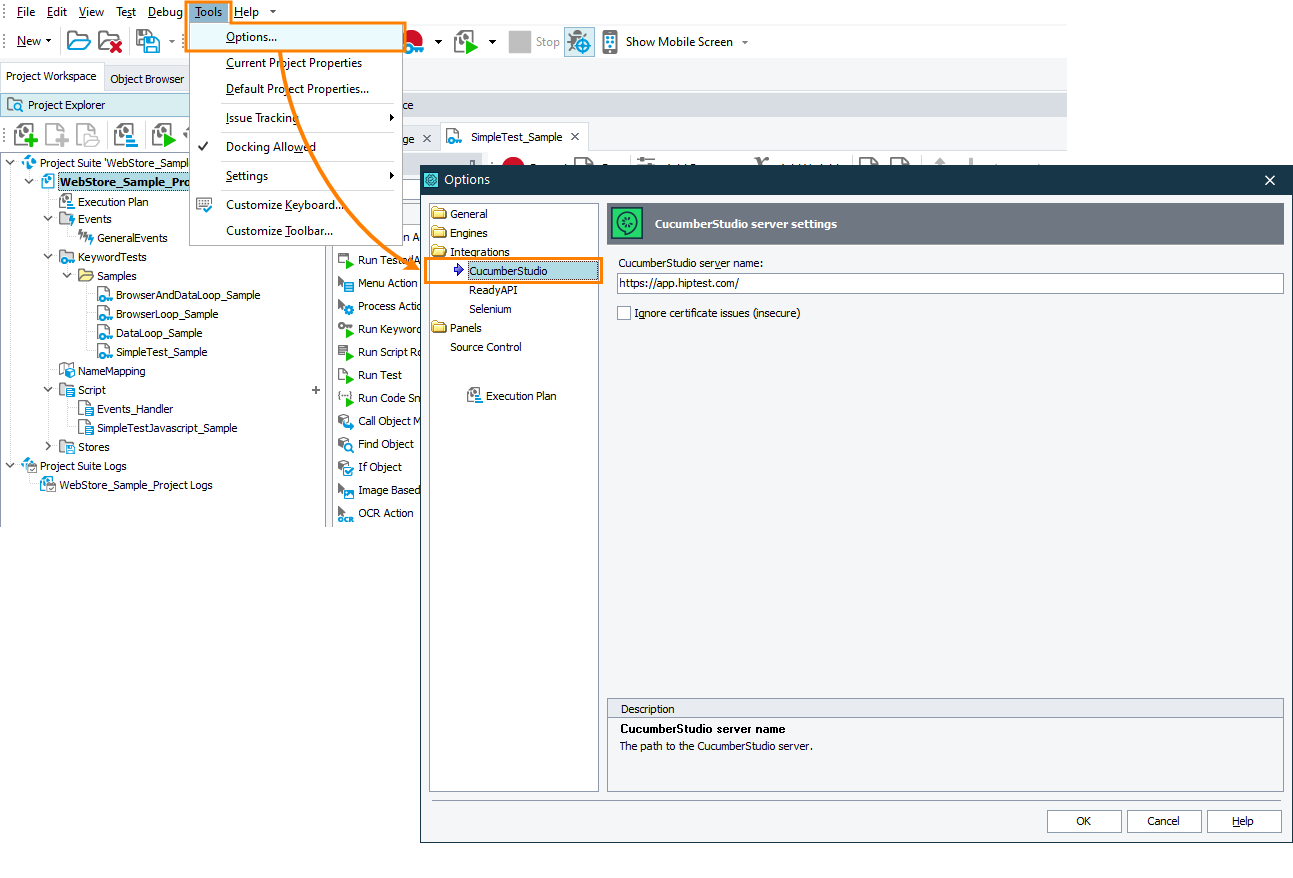Click the run project icon beside Stop

467,42
